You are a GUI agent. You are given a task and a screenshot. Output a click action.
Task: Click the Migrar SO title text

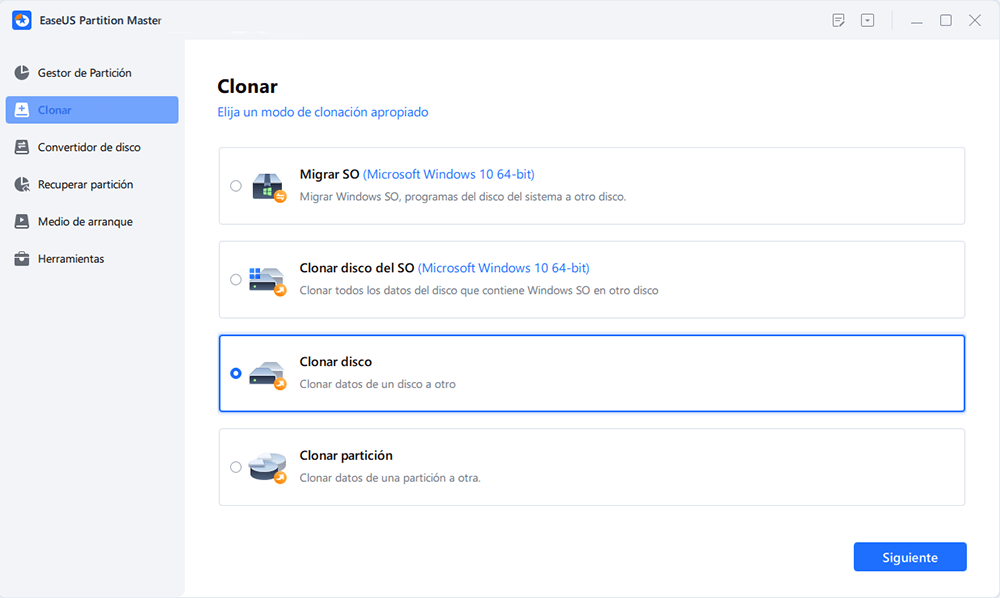pos(330,174)
